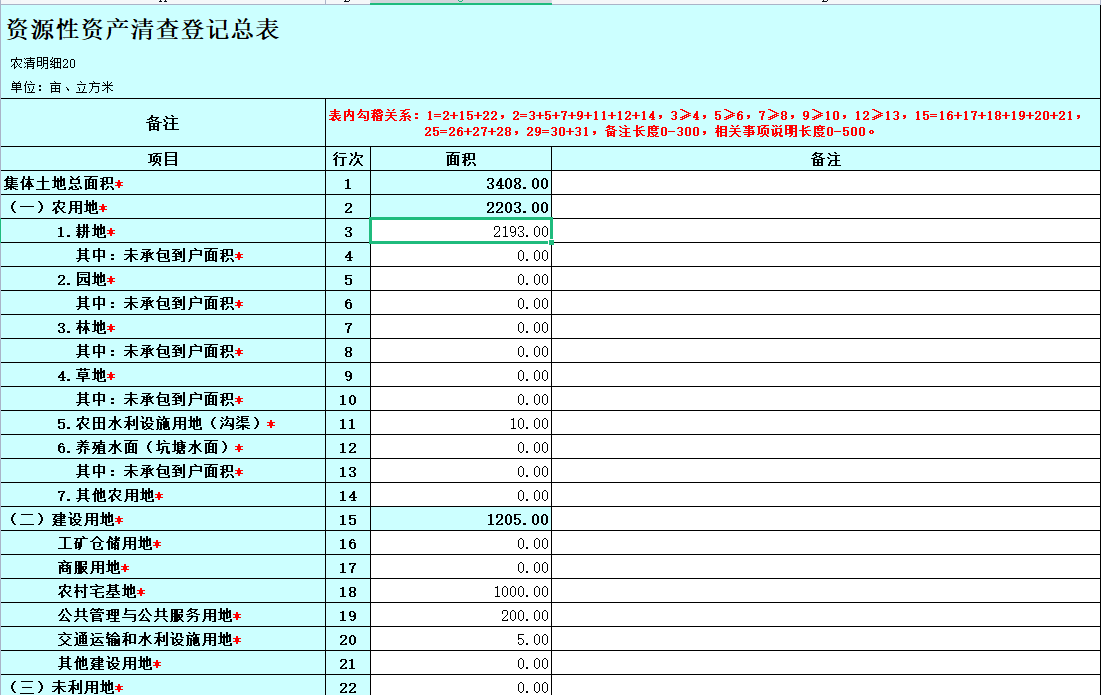Select the area cell for 其他农用地 row 14

(x=461, y=495)
